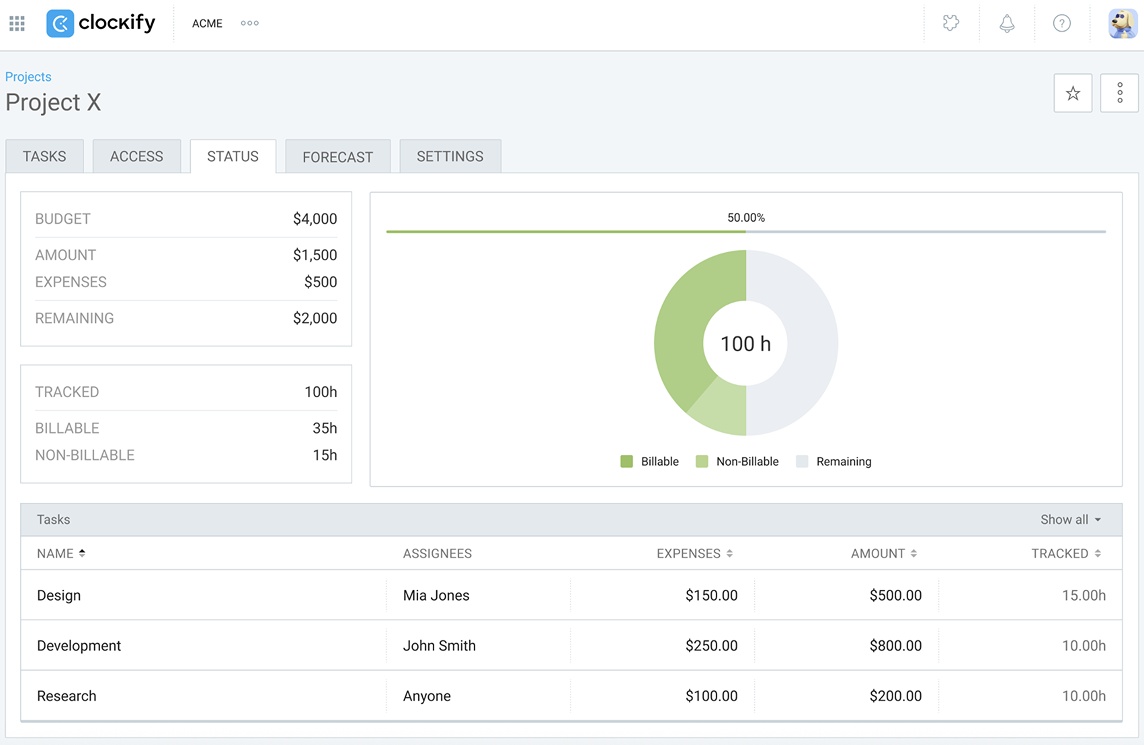The height and width of the screenshot is (745, 1144).
Task: Switch to the TASKS tab
Action: (44, 156)
